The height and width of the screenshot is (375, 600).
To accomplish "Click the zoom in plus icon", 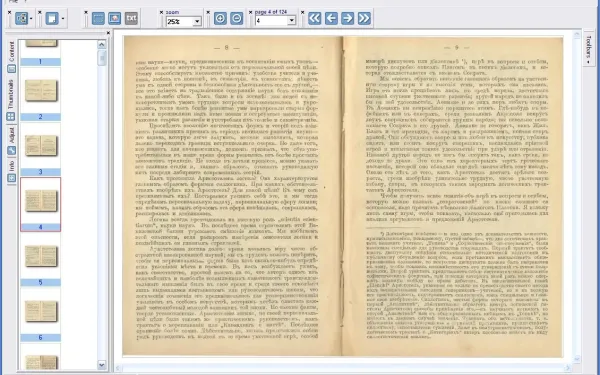I will tap(220, 18).
